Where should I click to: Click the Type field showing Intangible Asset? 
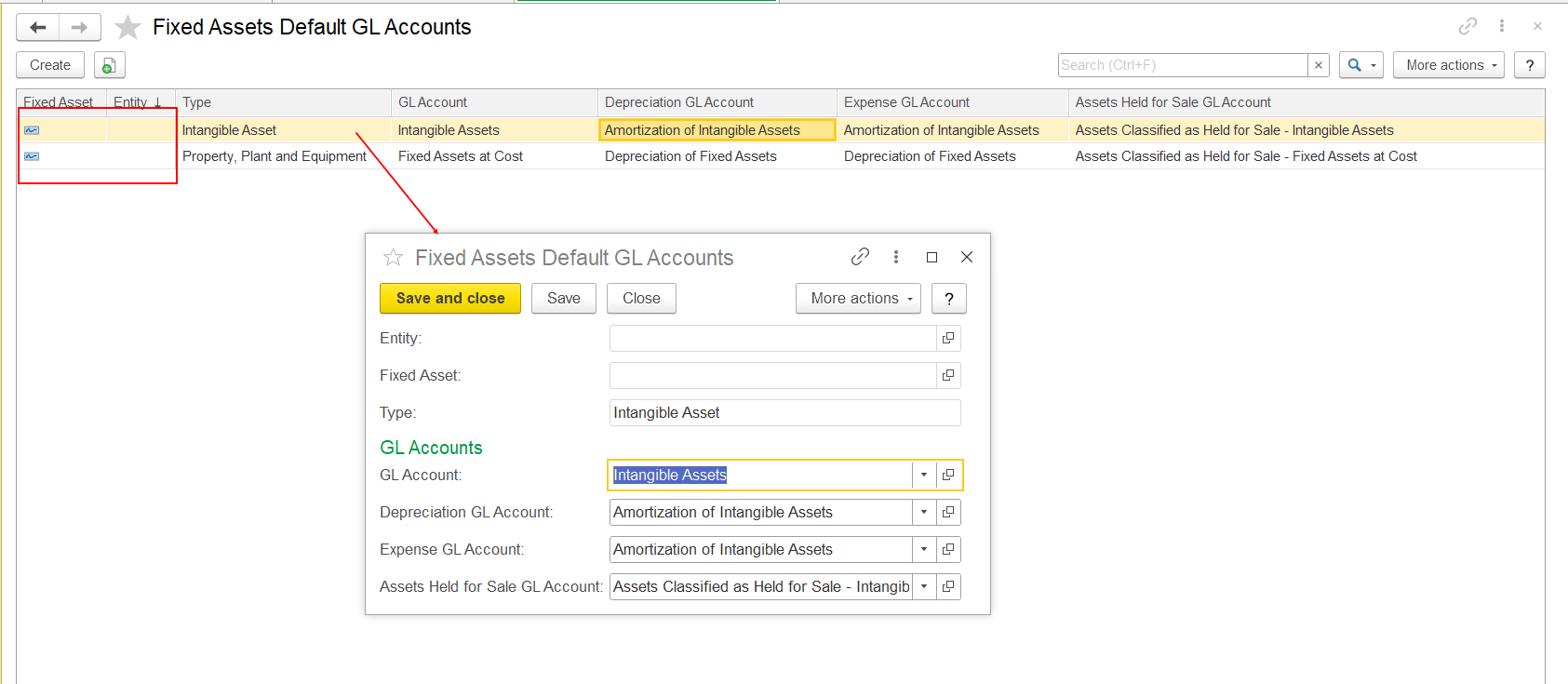point(784,413)
